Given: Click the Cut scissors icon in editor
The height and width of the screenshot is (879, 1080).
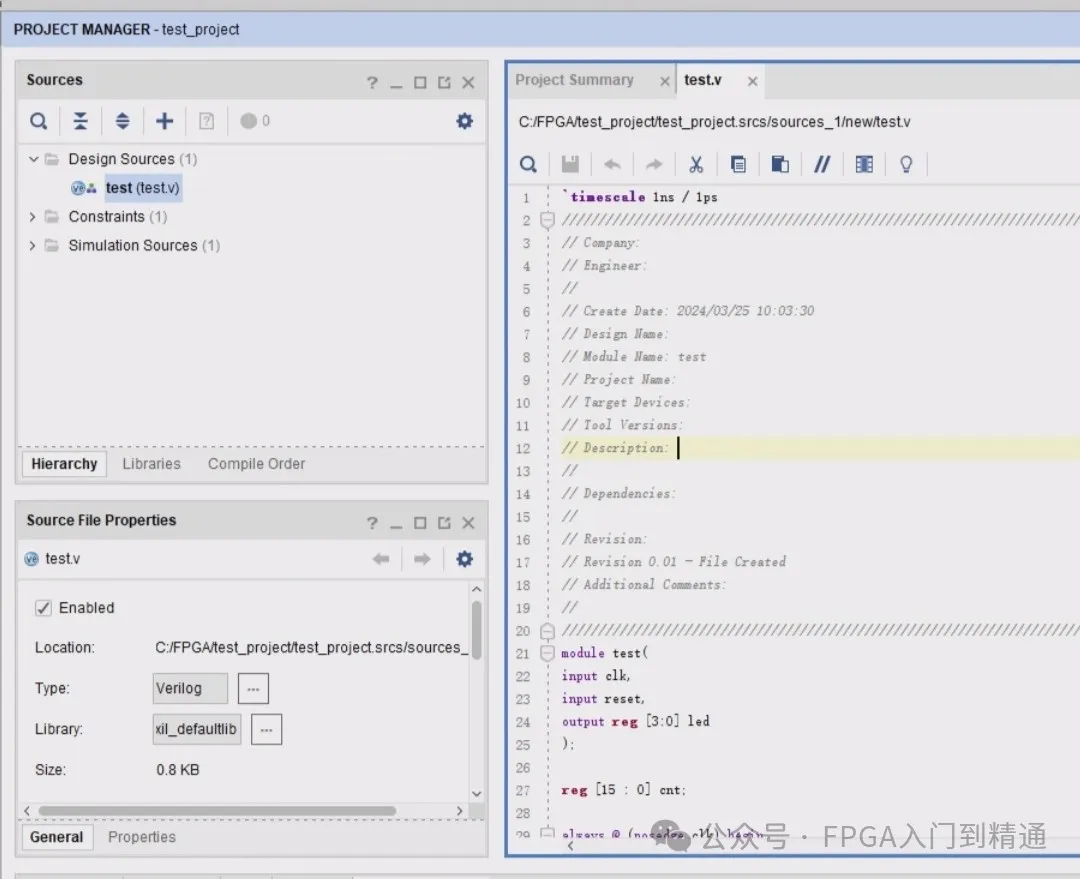Looking at the screenshot, I should (696, 164).
